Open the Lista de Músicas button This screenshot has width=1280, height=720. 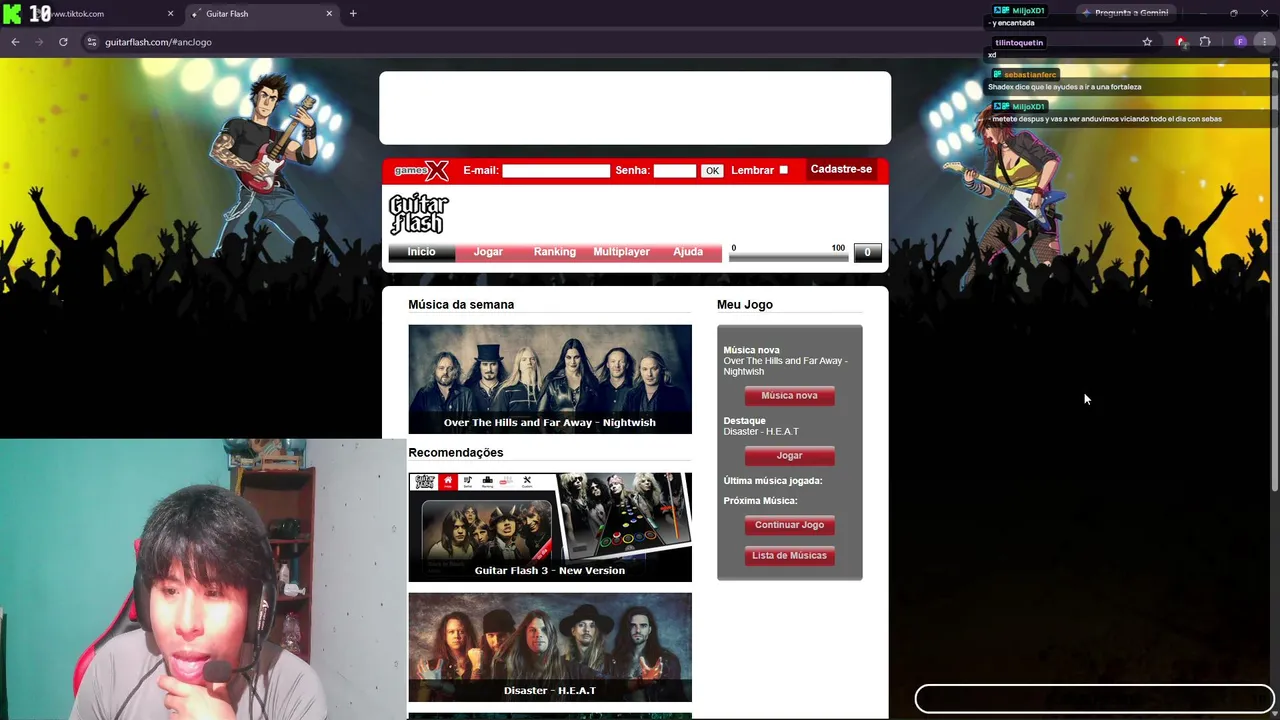[x=789, y=556]
